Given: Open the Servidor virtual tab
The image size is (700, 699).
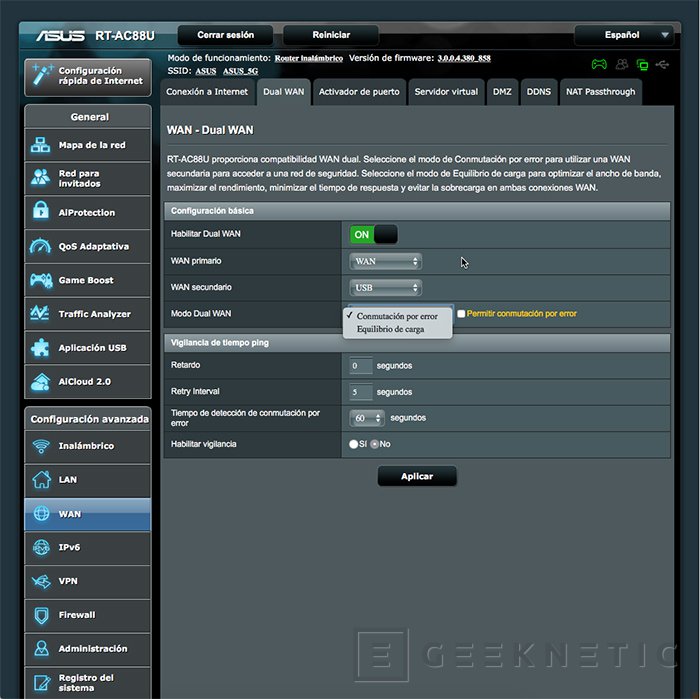Looking at the screenshot, I should click(446, 92).
